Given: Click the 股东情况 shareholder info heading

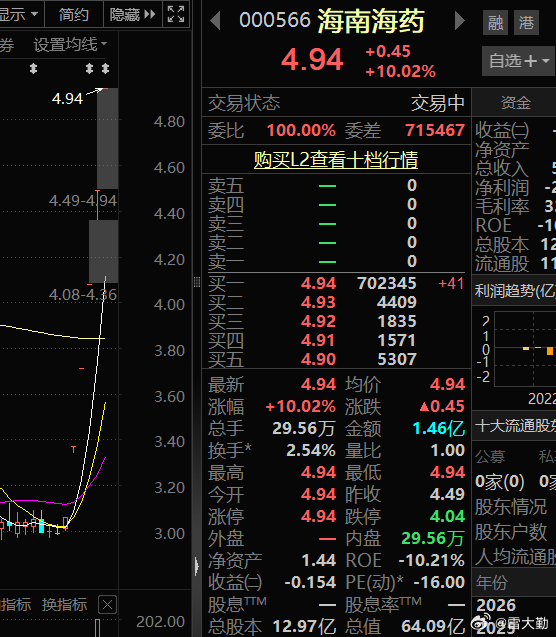Looking at the screenshot, I should point(511,507).
